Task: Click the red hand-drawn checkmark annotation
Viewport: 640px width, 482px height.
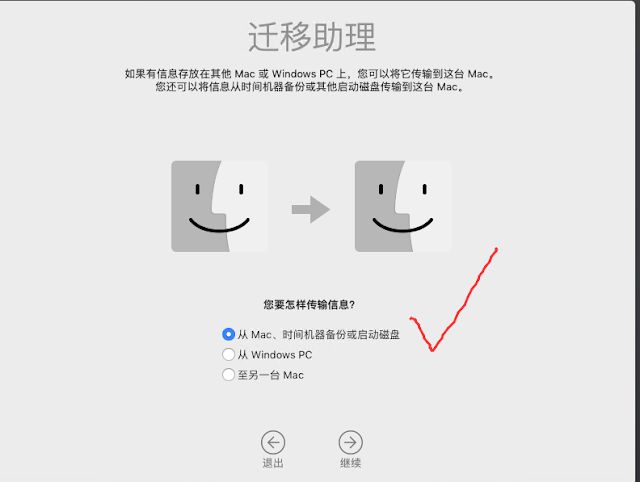Action: click(x=454, y=299)
